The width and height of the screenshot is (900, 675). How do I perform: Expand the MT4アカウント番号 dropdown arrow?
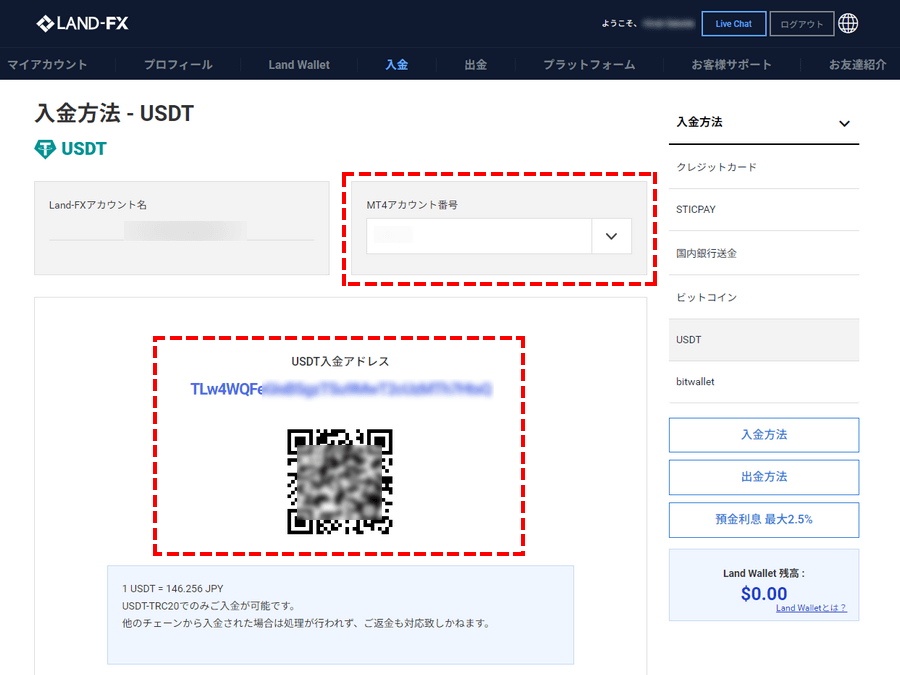point(611,236)
